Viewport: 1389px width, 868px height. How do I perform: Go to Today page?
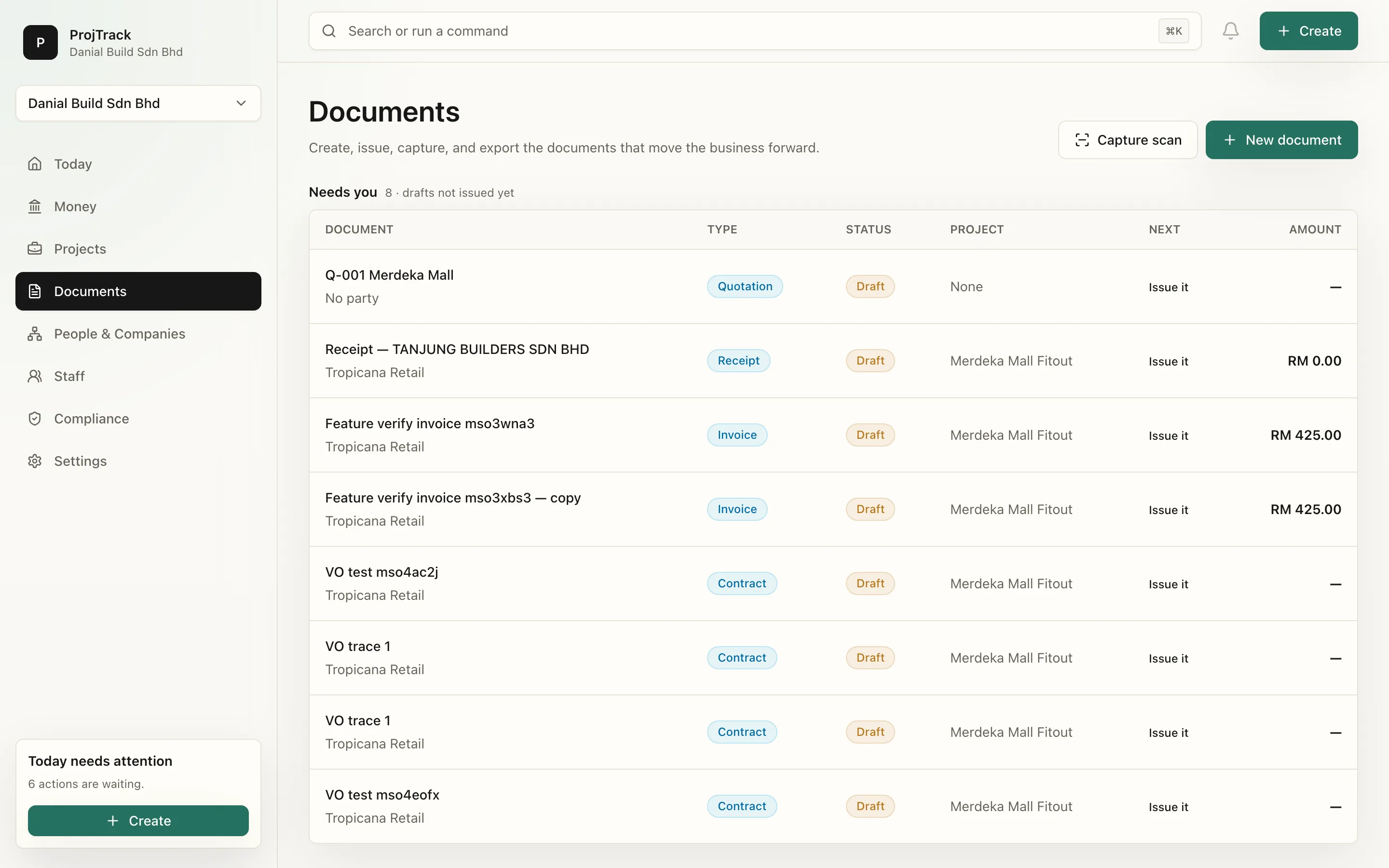pyautogui.click(x=138, y=164)
